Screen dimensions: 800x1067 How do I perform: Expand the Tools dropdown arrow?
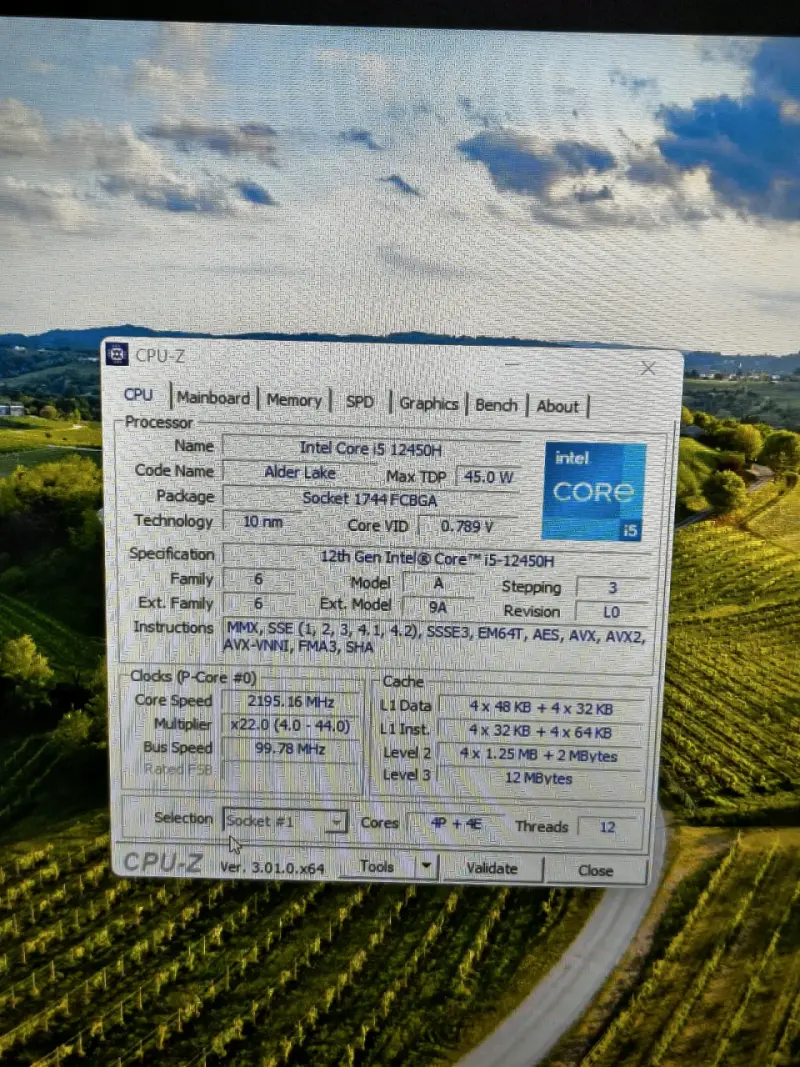pos(427,867)
